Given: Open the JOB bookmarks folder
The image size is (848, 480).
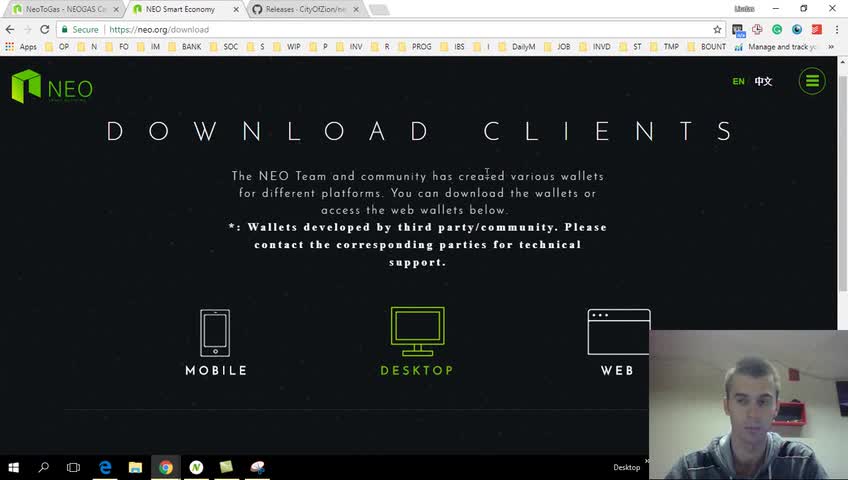Looking at the screenshot, I should click(558, 46).
